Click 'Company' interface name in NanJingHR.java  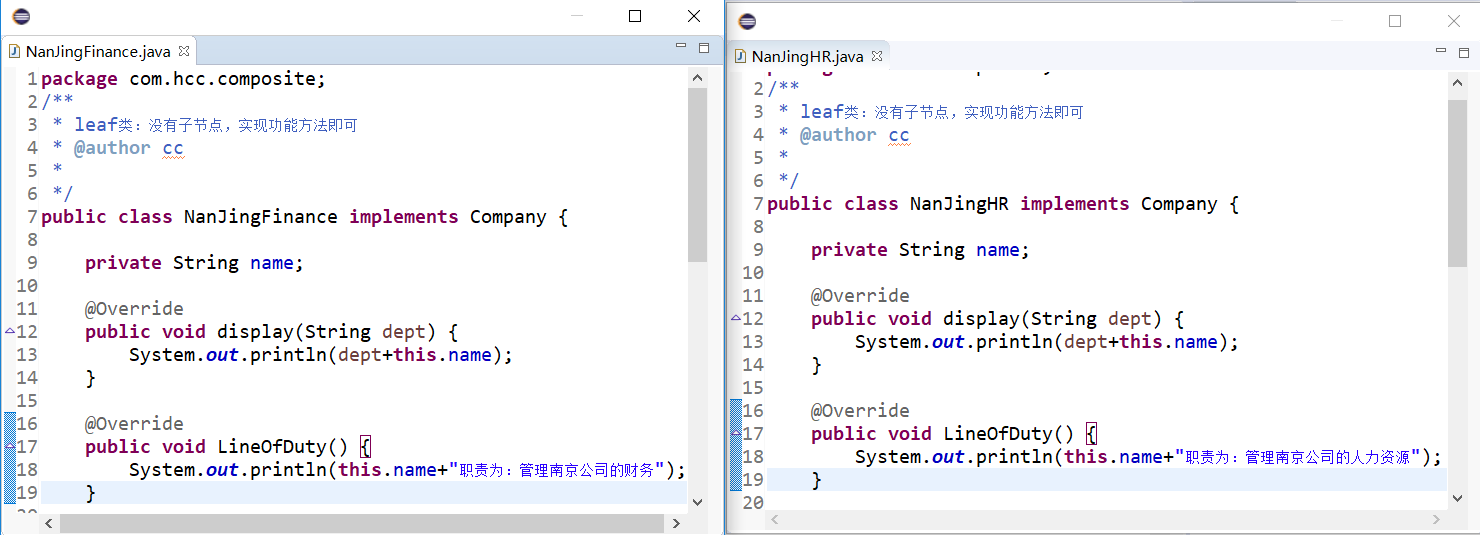1179,204
